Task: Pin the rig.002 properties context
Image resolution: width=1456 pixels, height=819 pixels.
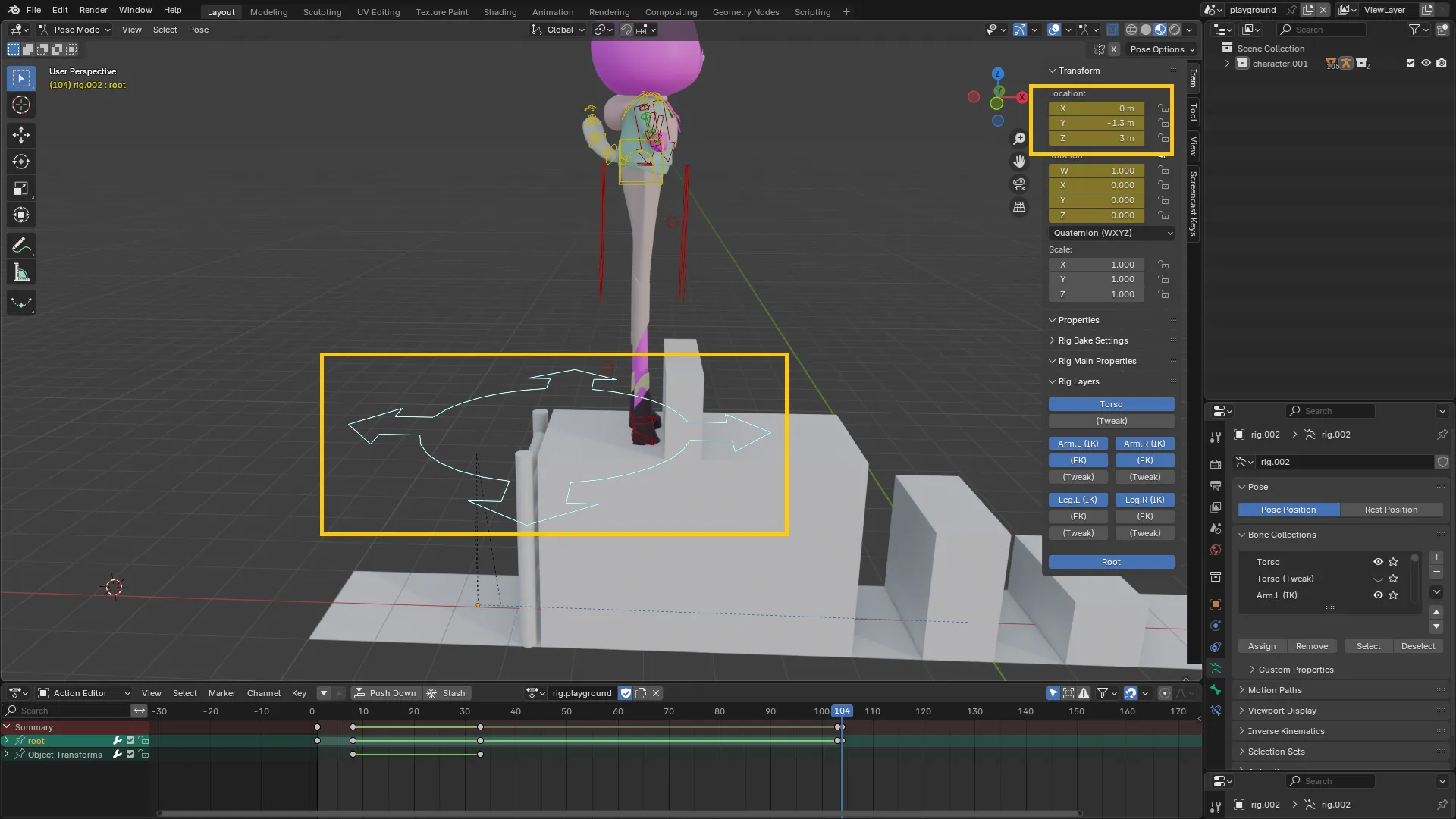Action: [x=1442, y=435]
